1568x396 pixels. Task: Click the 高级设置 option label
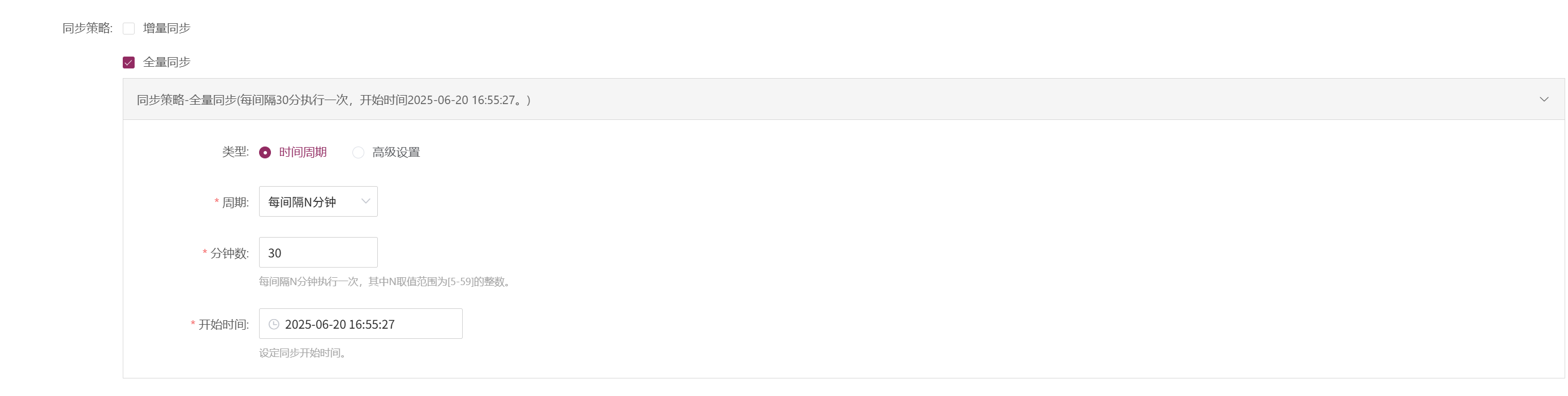click(397, 153)
